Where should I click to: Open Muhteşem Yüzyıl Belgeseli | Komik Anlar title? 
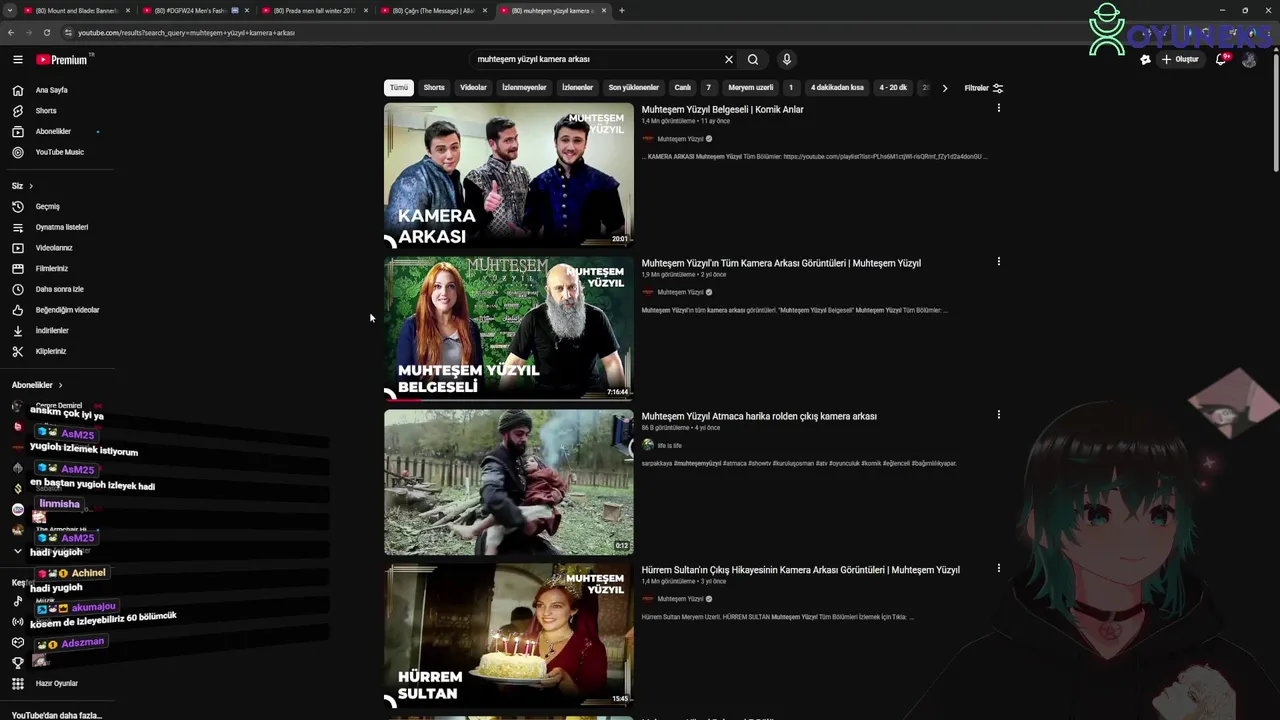point(722,110)
